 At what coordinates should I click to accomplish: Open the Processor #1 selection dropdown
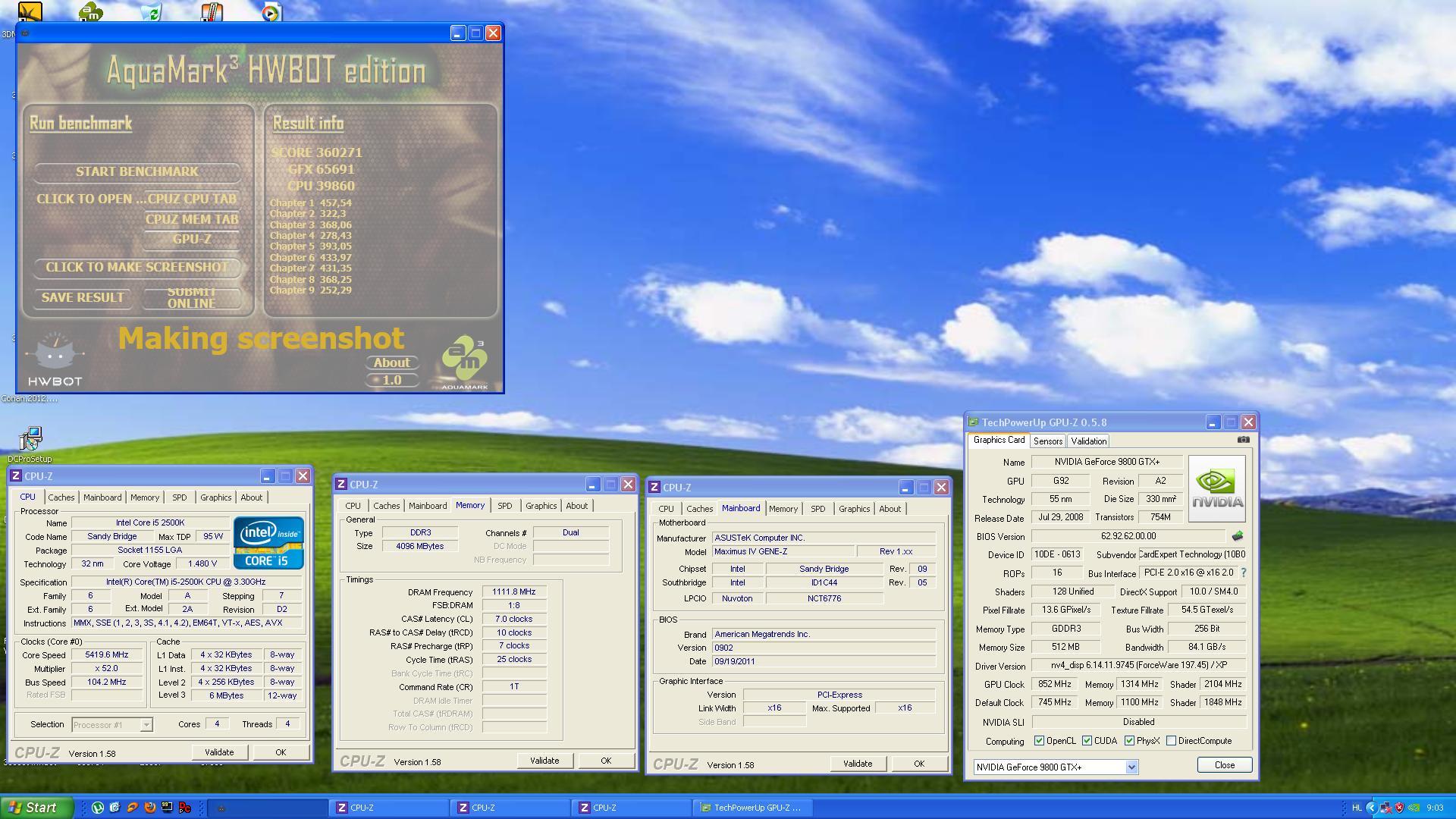click(112, 725)
